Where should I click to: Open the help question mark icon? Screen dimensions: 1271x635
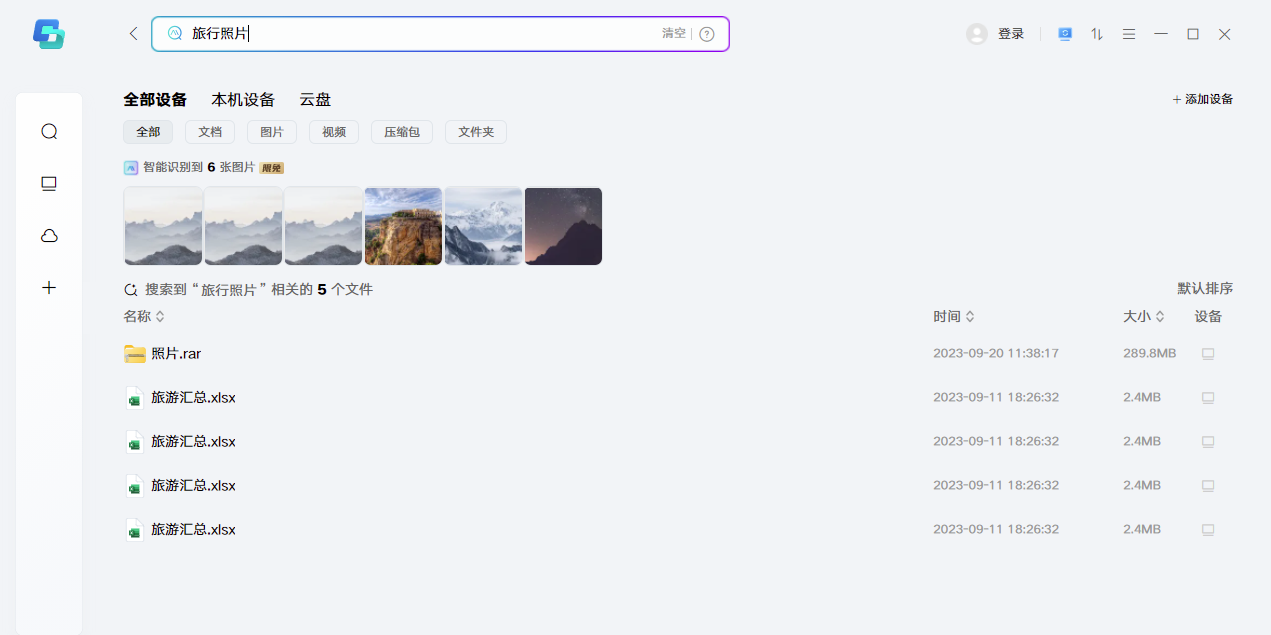707,34
